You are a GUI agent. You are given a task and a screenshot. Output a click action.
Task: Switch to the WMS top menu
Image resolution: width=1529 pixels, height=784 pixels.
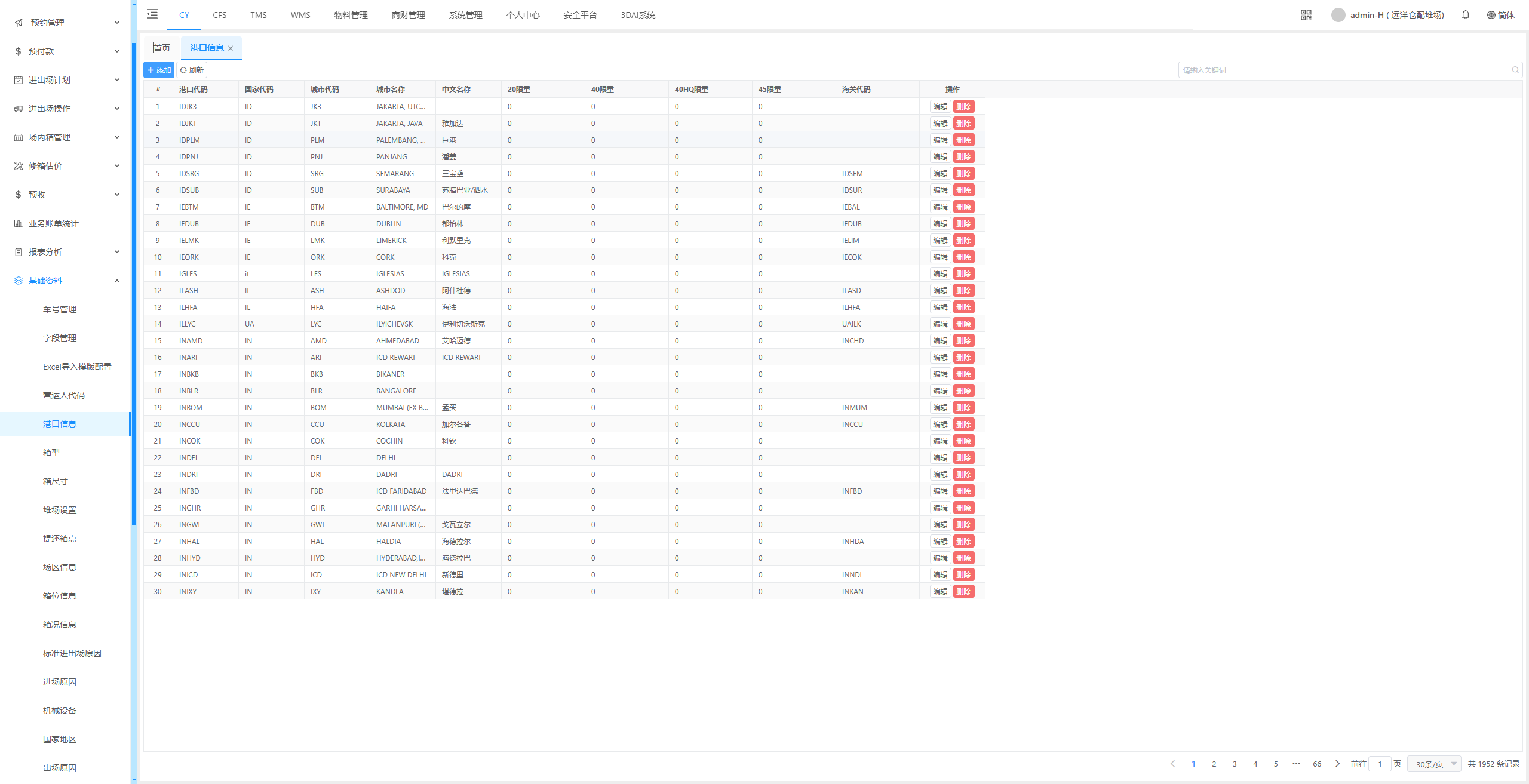click(x=300, y=15)
